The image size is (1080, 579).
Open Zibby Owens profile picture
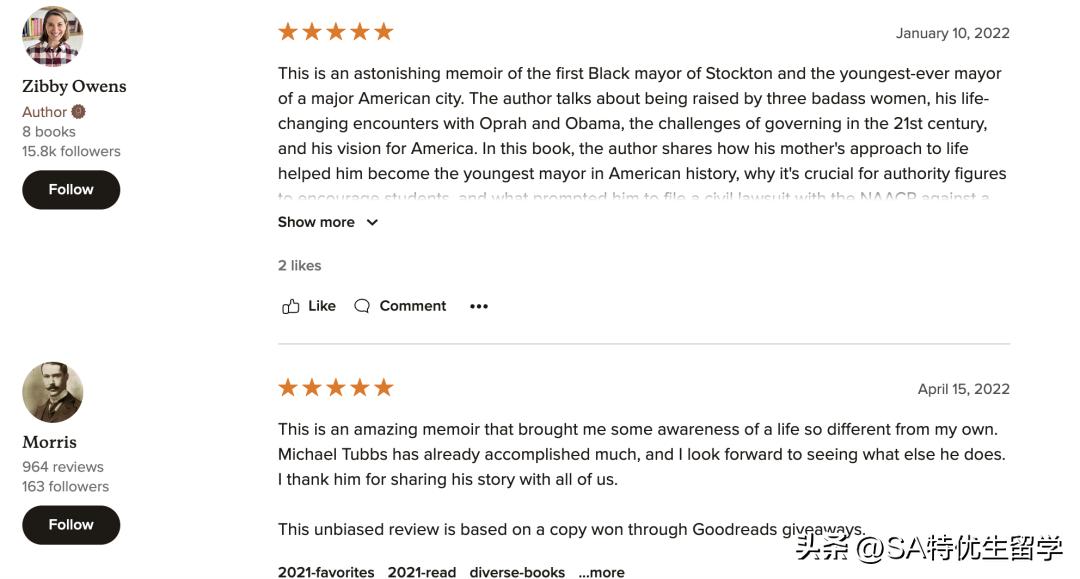[x=52, y=36]
